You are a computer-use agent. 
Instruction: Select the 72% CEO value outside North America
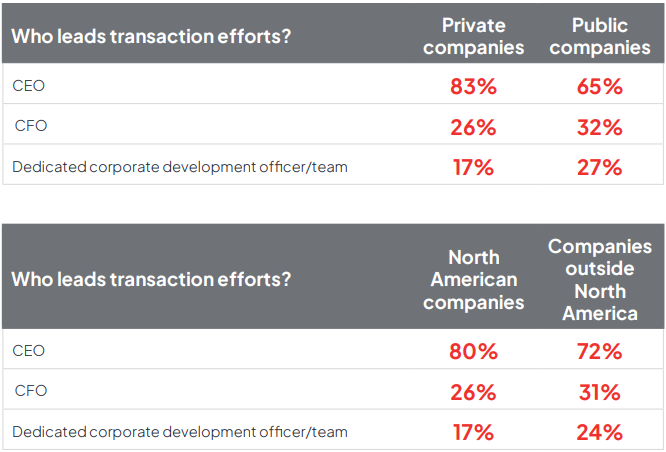tap(599, 351)
